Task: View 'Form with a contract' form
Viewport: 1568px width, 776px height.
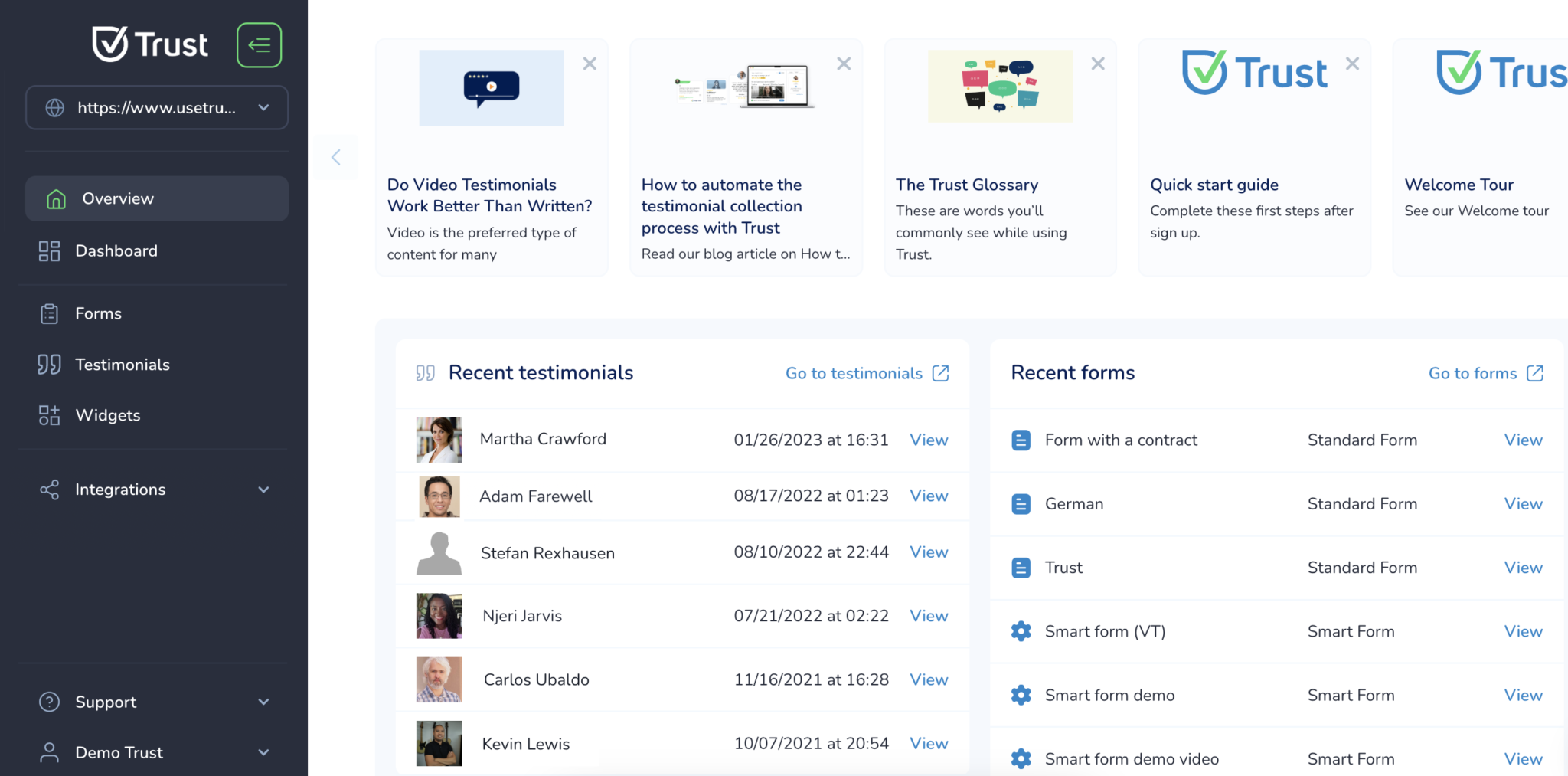Action: pos(1523,440)
